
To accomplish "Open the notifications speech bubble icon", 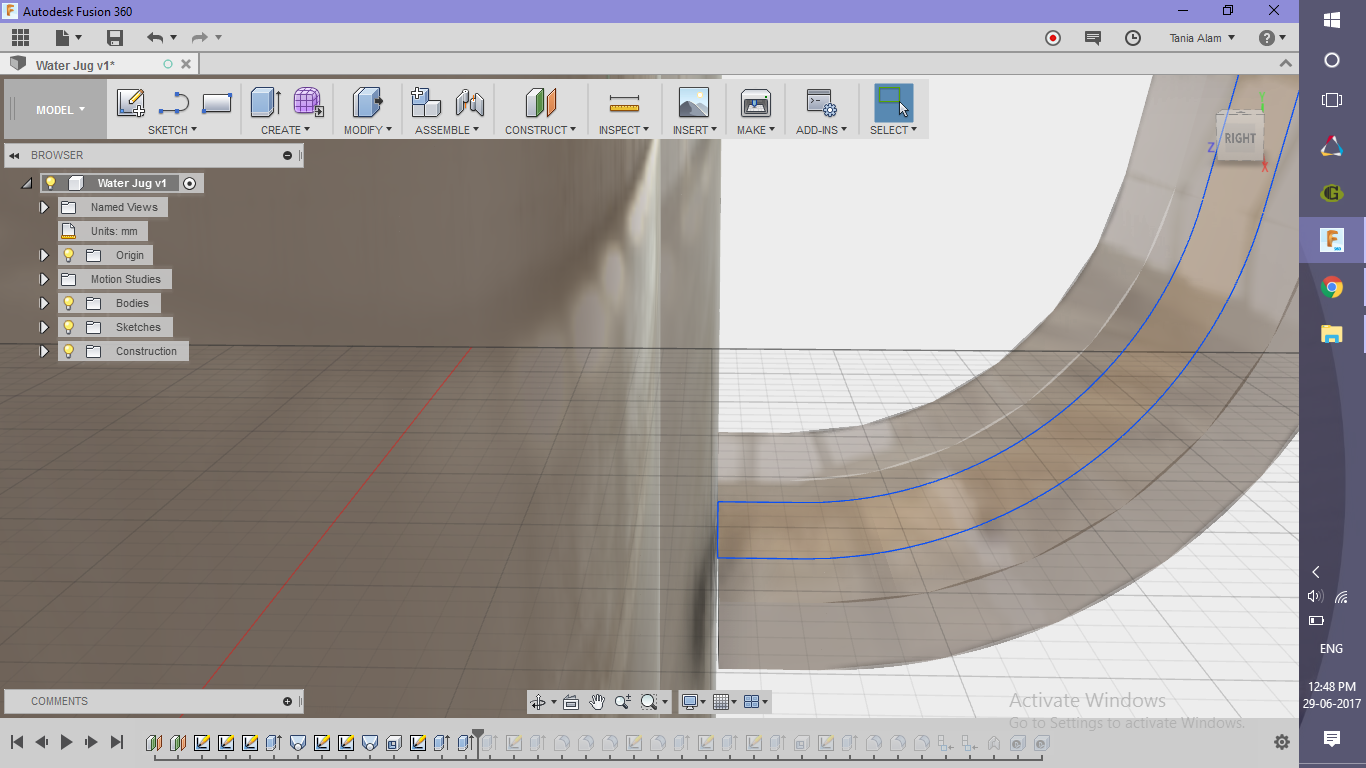I will pos(1093,38).
